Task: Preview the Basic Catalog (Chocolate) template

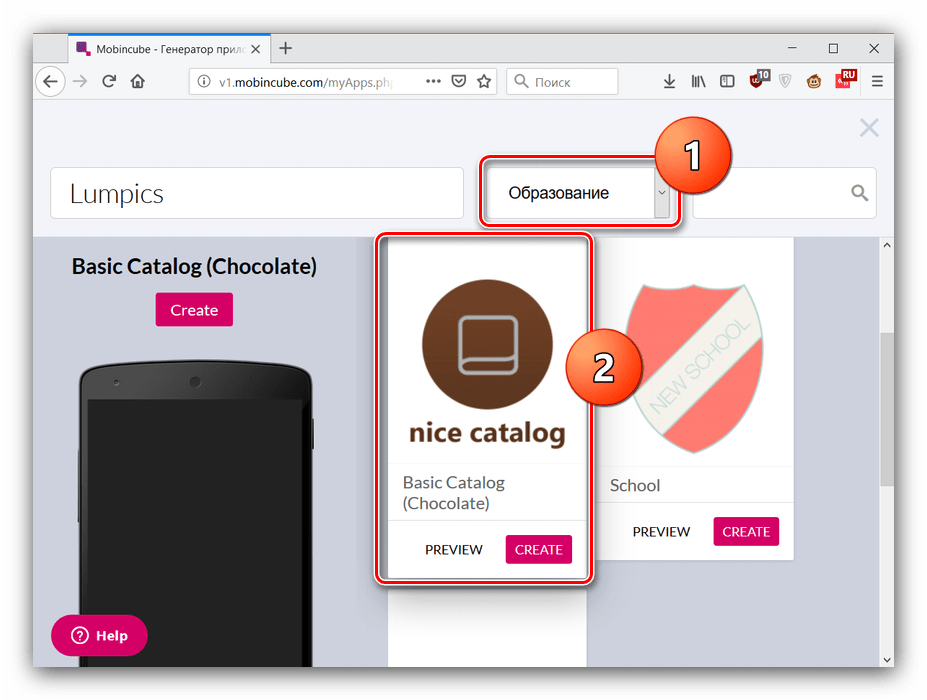Action: tap(453, 550)
